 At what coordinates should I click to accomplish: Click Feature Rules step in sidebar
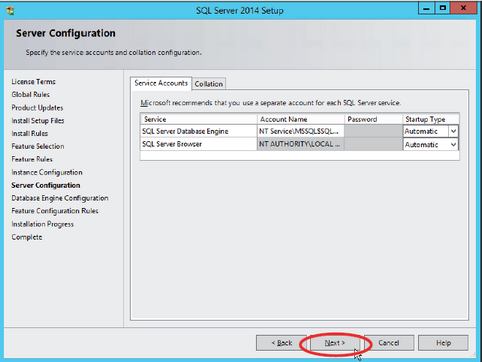point(32,159)
